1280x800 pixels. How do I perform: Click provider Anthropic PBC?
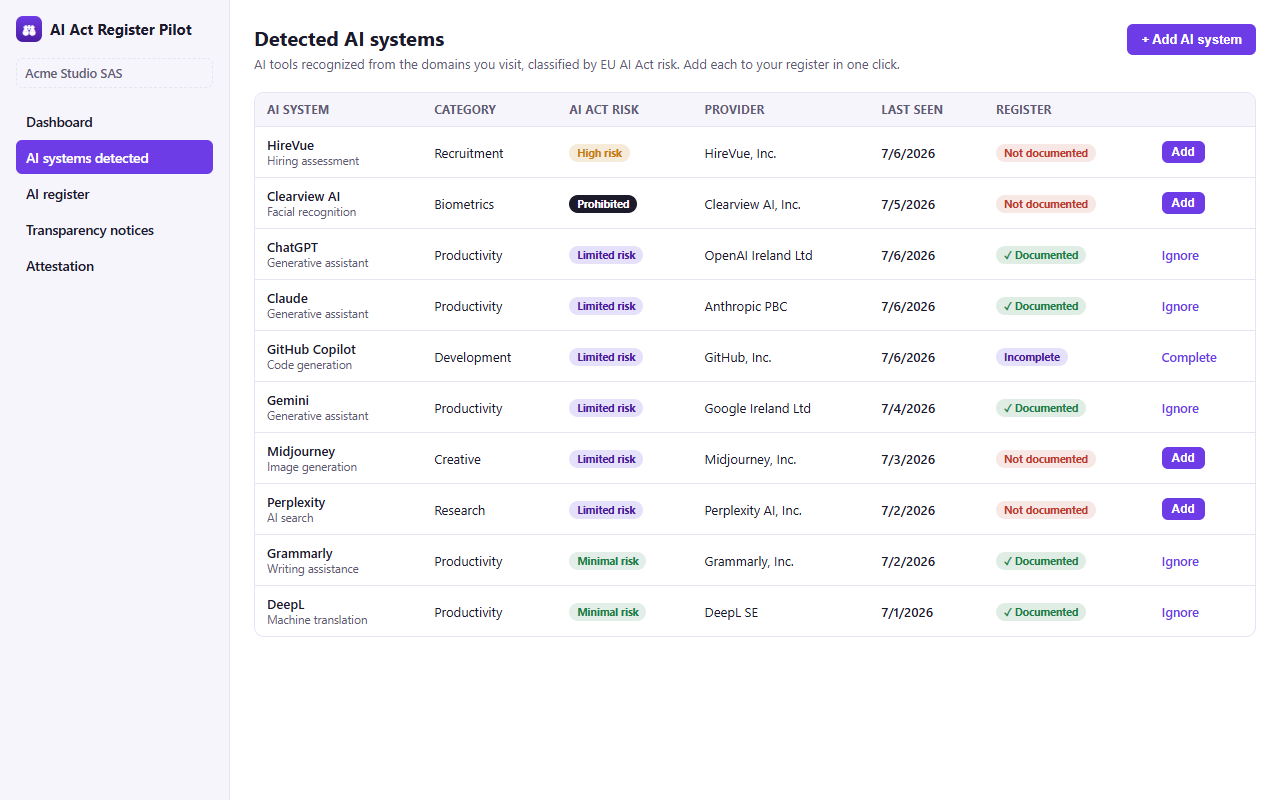[x=746, y=306]
